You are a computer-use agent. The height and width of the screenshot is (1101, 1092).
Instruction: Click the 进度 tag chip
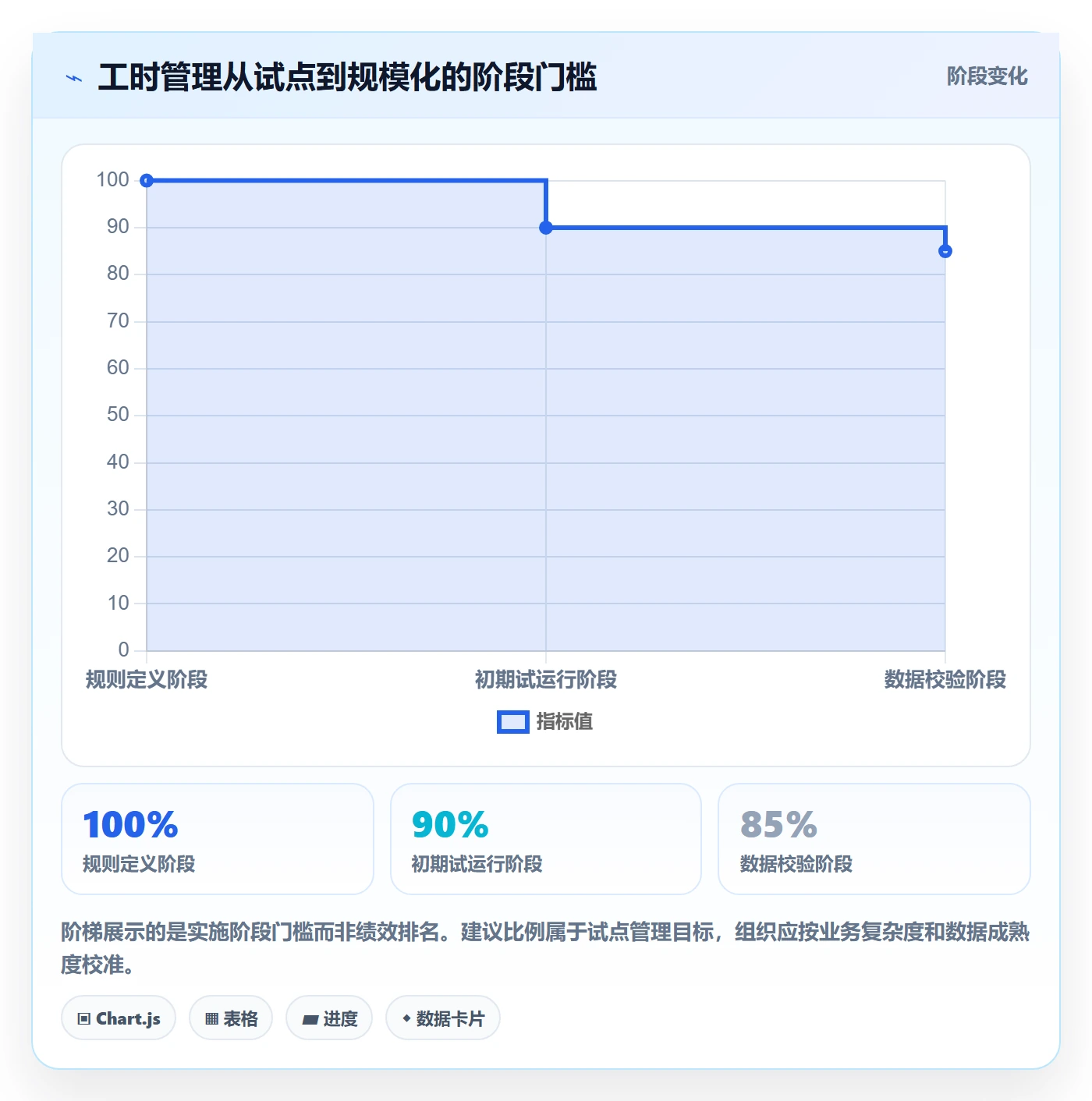tap(329, 1018)
